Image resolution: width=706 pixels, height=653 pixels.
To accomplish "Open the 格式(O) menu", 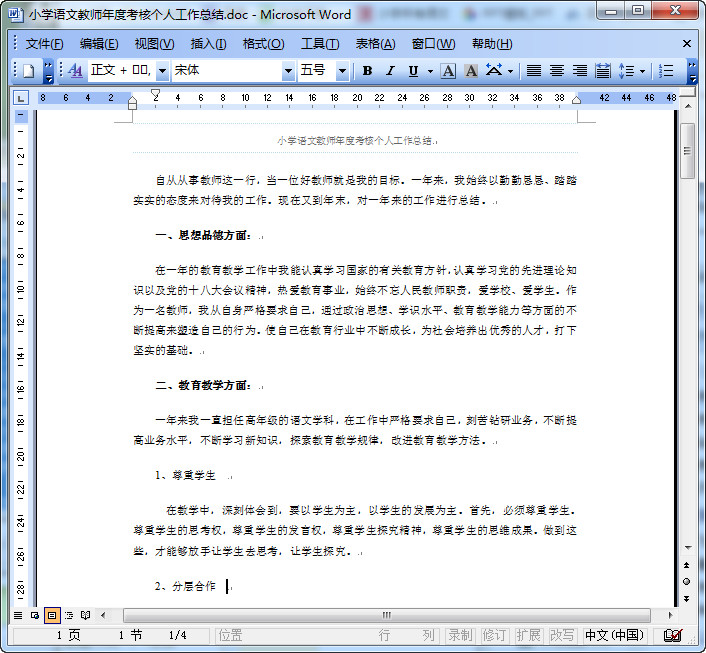I will [263, 44].
